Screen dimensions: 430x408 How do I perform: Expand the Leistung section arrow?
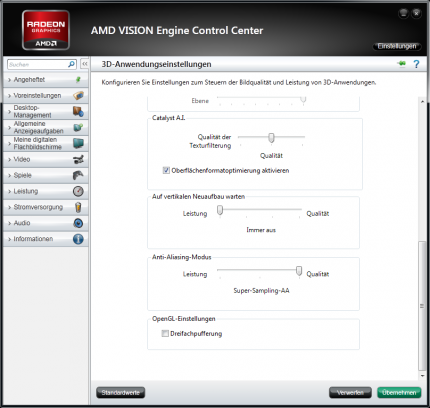(x=9, y=191)
